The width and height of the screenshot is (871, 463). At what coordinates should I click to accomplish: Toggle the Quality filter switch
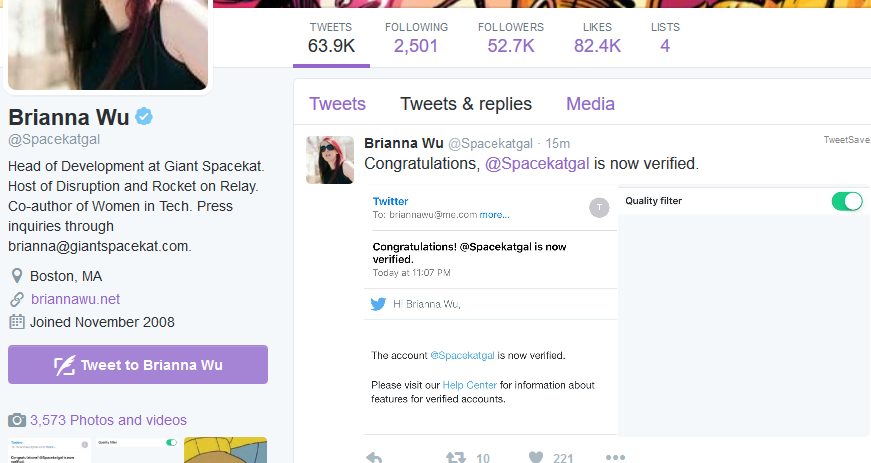[847, 201]
